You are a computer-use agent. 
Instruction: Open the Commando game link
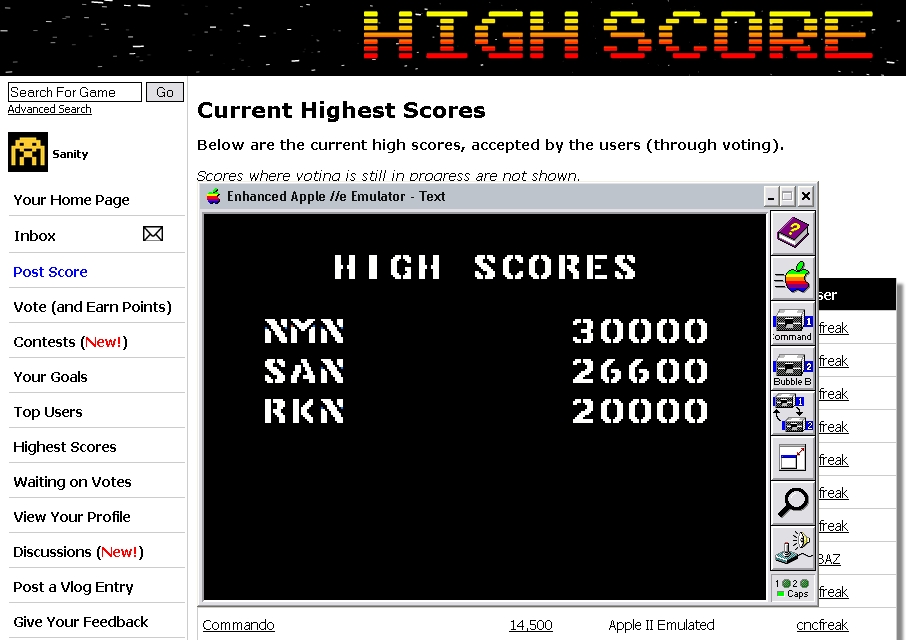(238, 625)
